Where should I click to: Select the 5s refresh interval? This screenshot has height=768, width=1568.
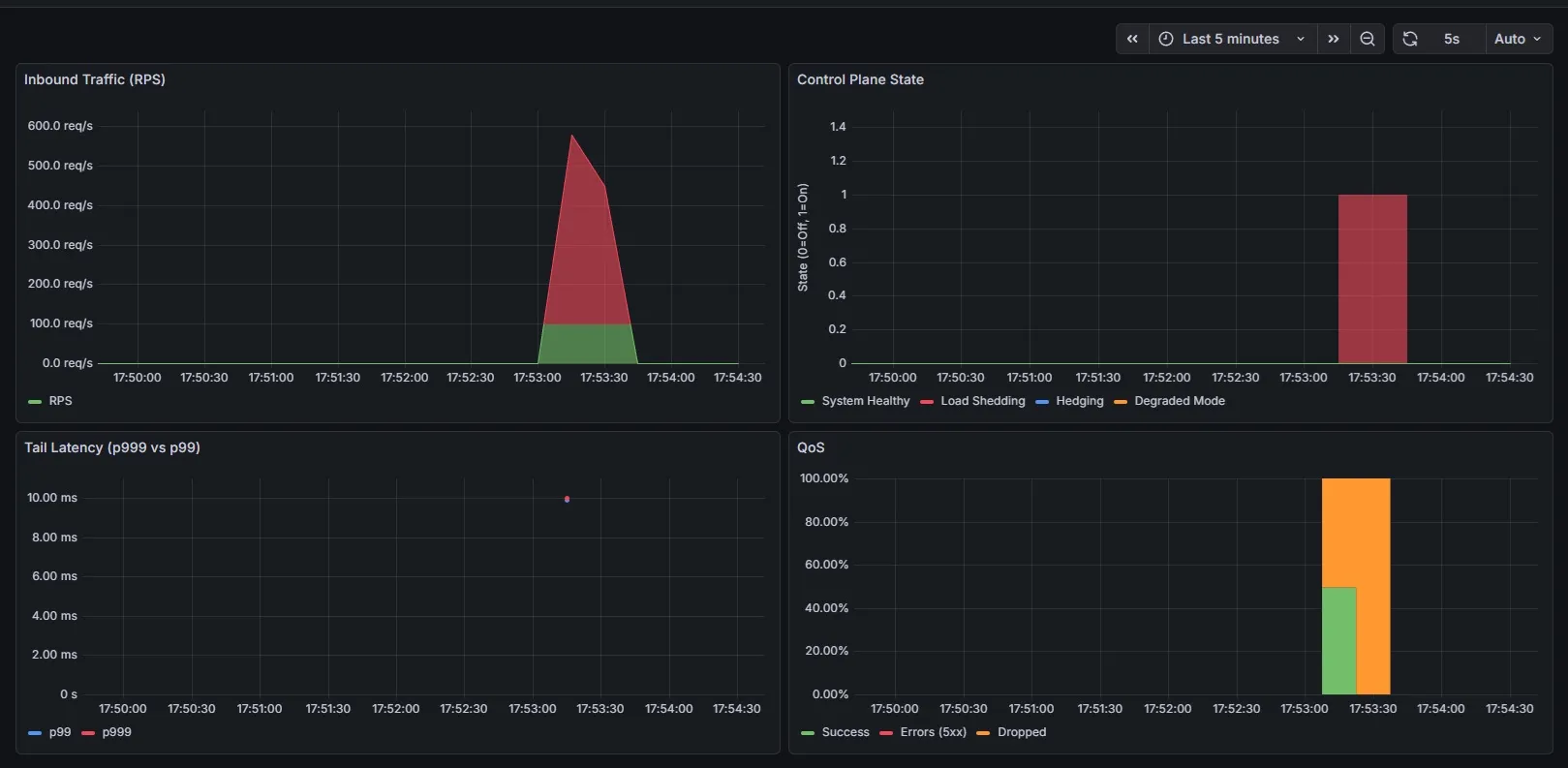[x=1451, y=39]
